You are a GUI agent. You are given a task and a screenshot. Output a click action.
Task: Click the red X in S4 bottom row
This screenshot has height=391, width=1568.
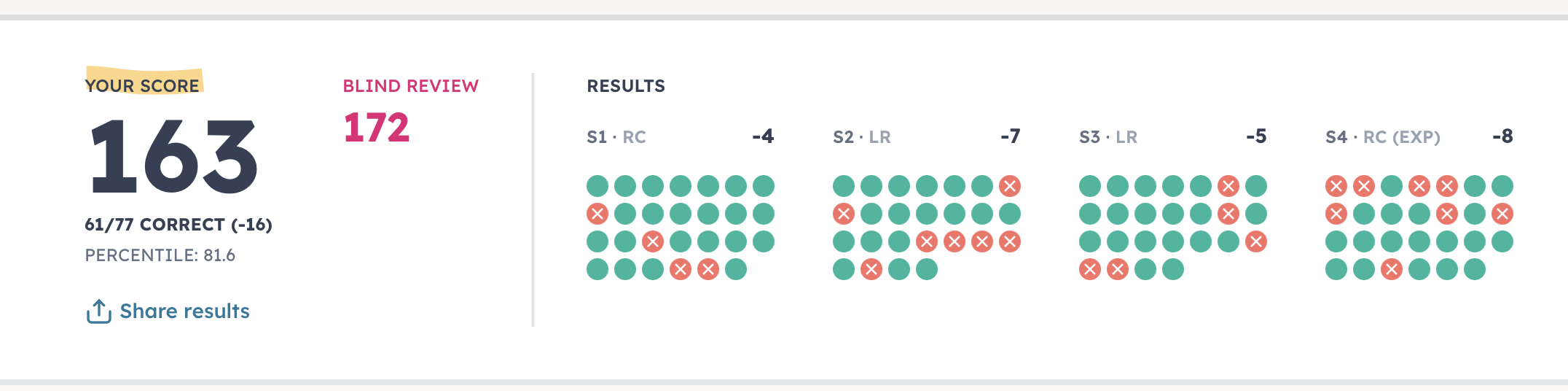pyautogui.click(x=1392, y=269)
